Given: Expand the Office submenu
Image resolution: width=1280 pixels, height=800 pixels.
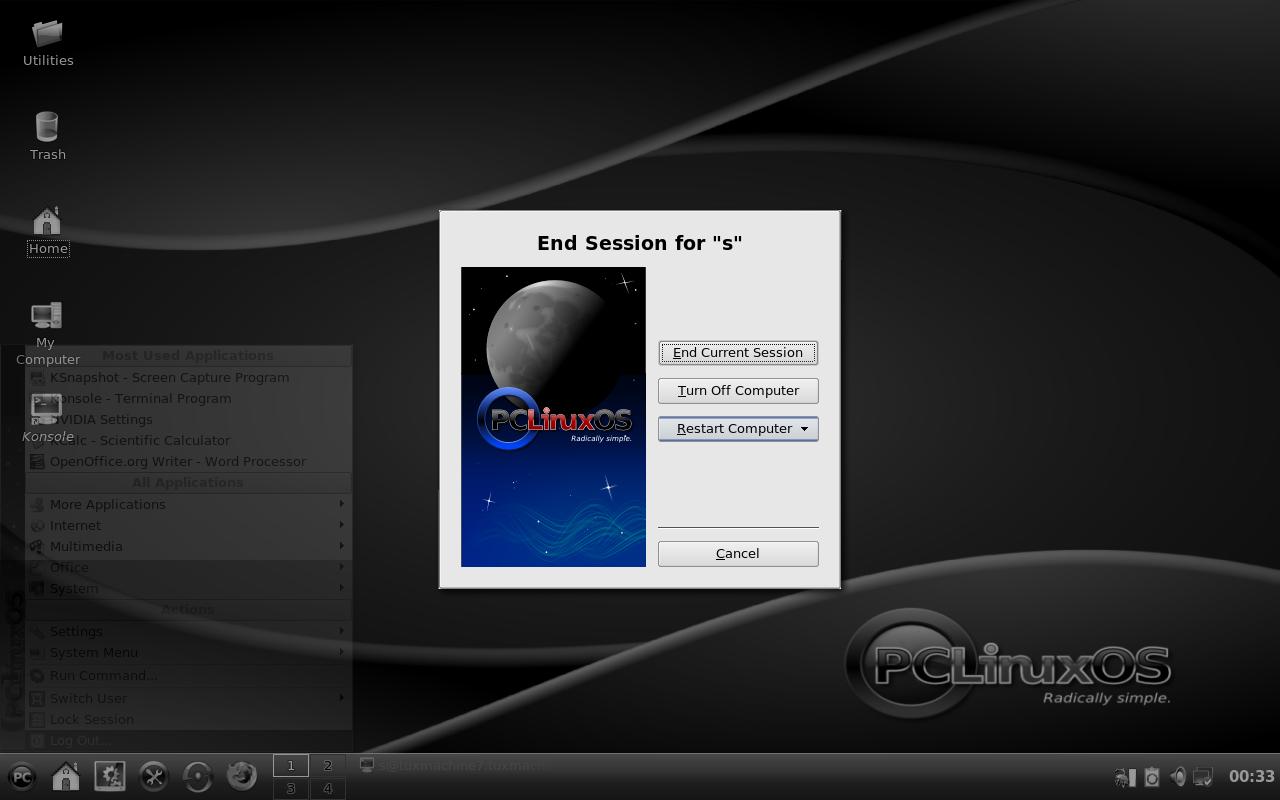Looking at the screenshot, I should click(188, 567).
